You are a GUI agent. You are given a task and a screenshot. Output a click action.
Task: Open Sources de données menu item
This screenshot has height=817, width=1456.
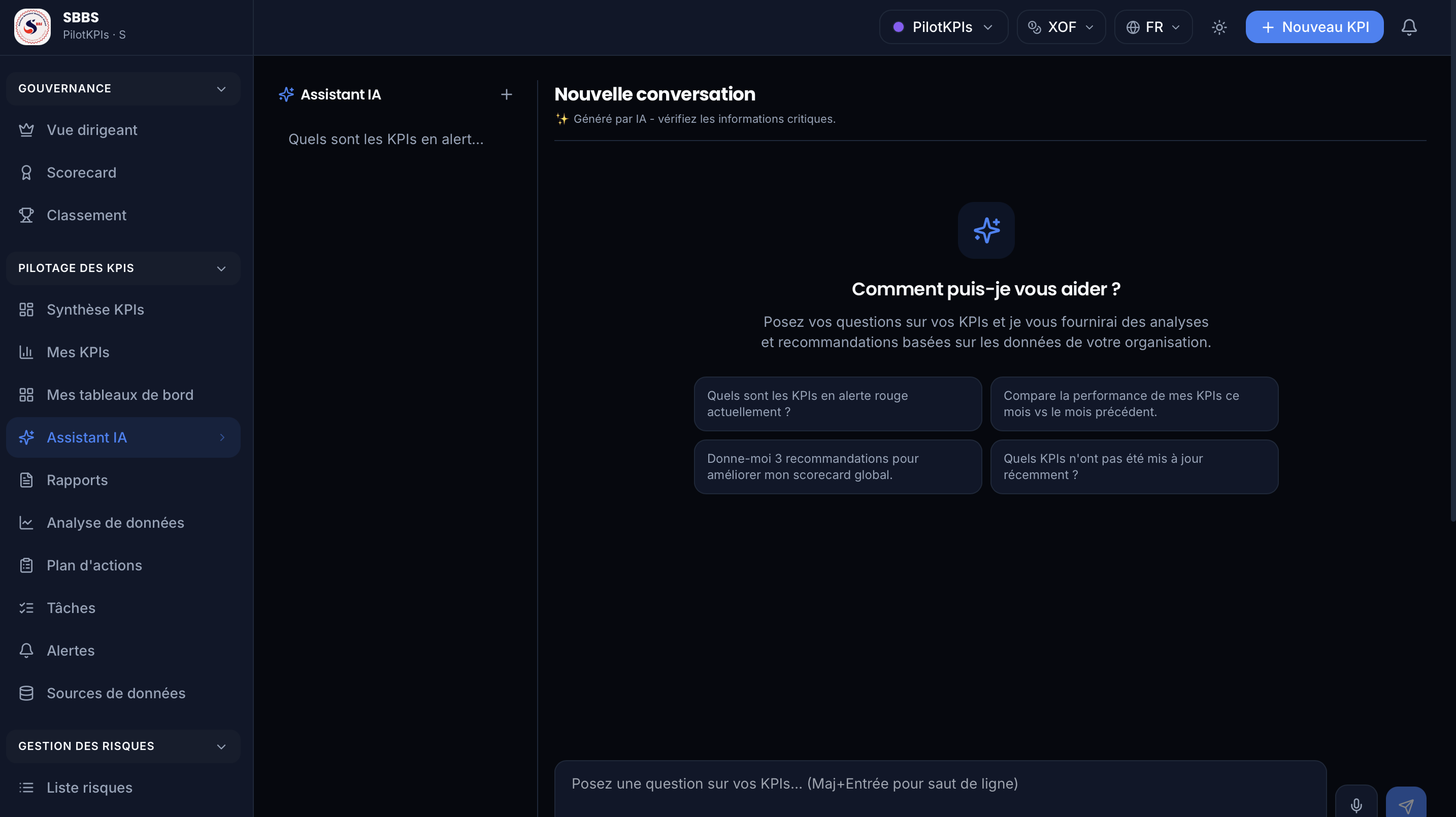(123, 694)
